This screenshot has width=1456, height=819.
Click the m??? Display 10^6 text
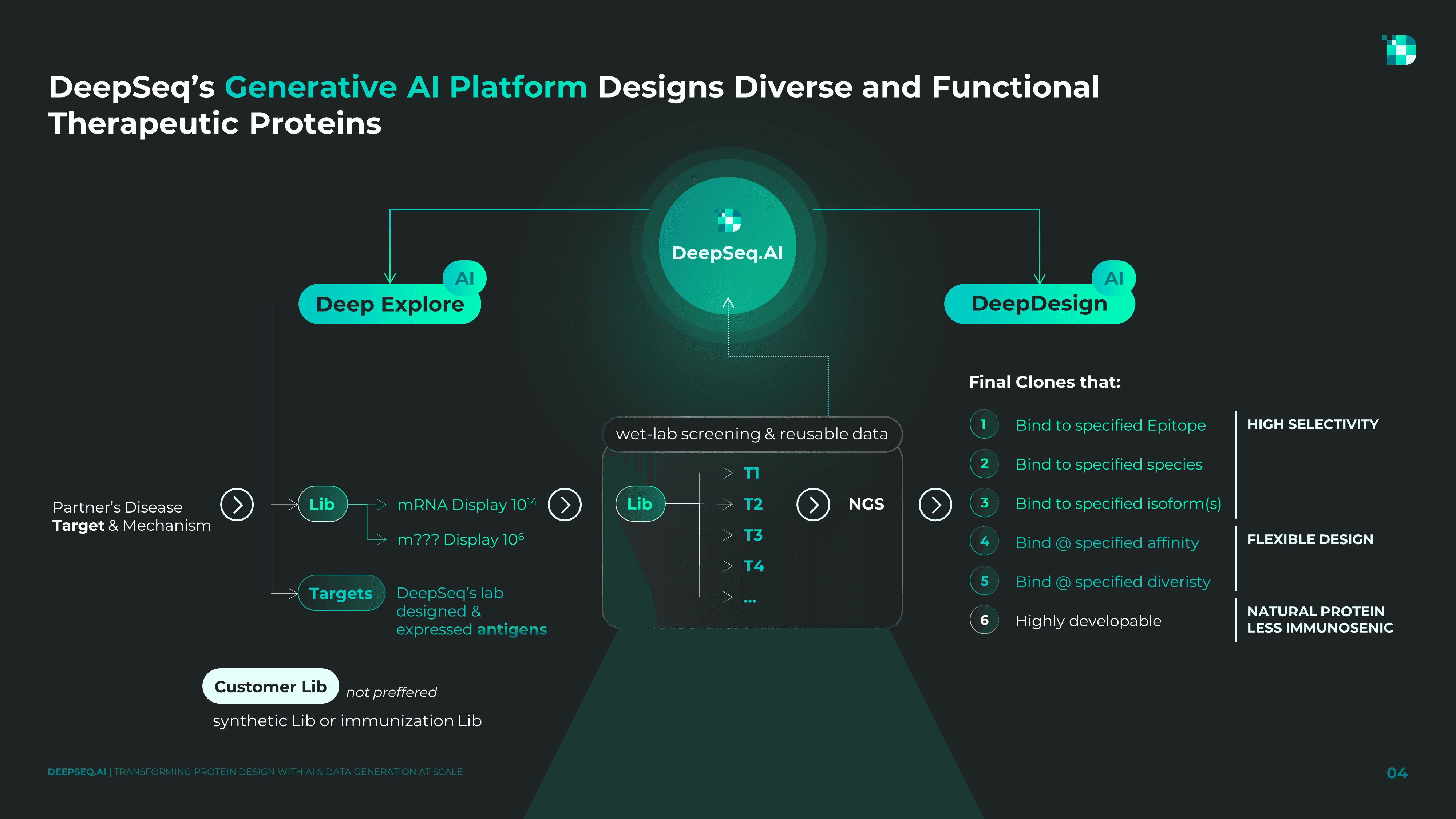coord(461,539)
